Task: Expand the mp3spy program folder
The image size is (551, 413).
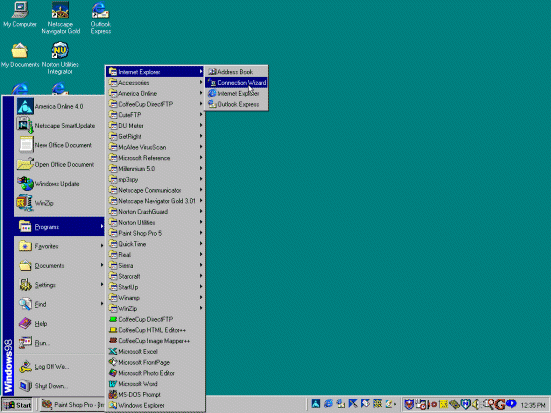Action: [155, 179]
